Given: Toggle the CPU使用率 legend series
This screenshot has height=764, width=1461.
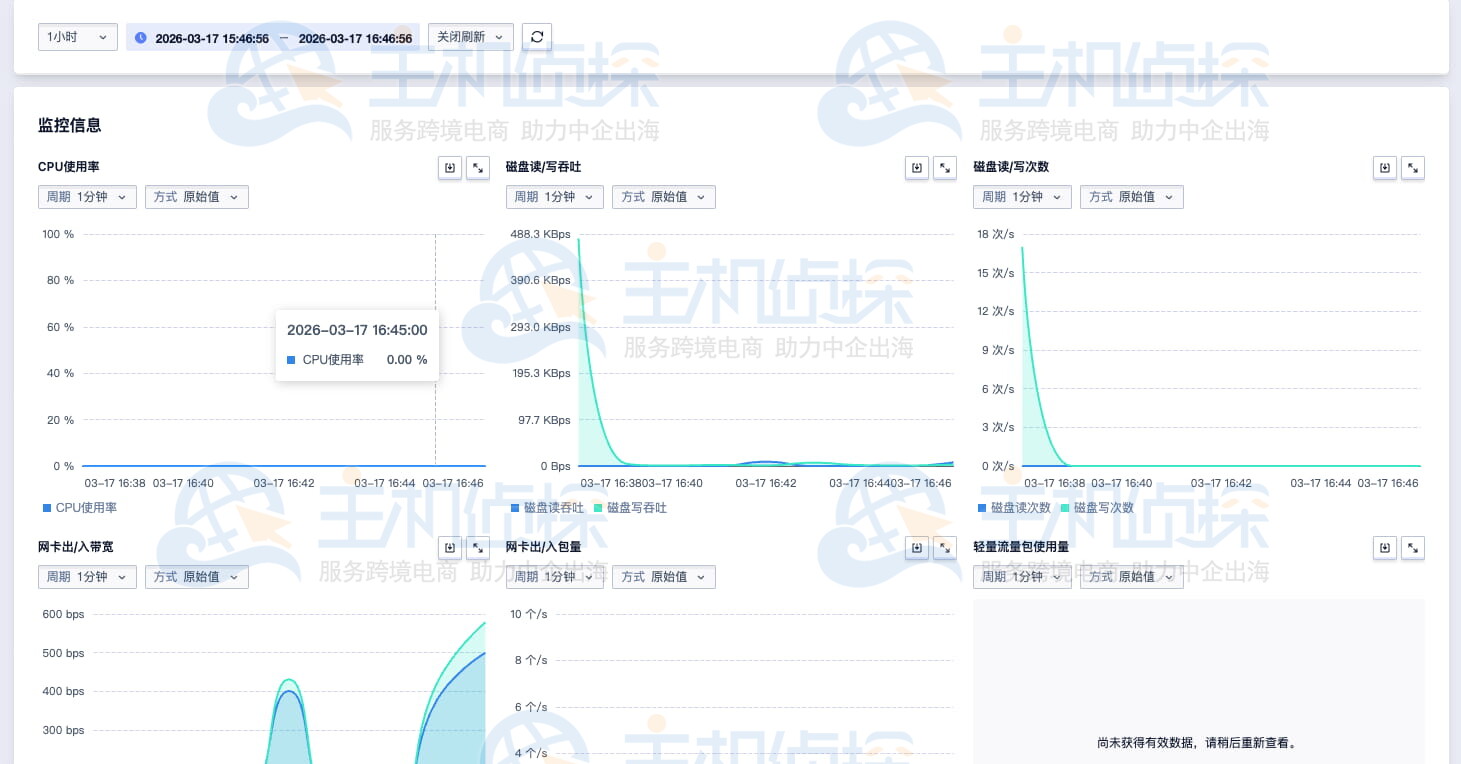Looking at the screenshot, I should point(80,507).
